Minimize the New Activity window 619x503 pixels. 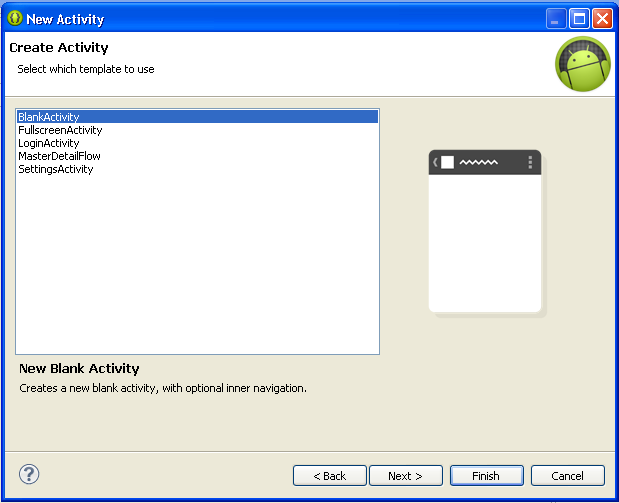[555, 19]
